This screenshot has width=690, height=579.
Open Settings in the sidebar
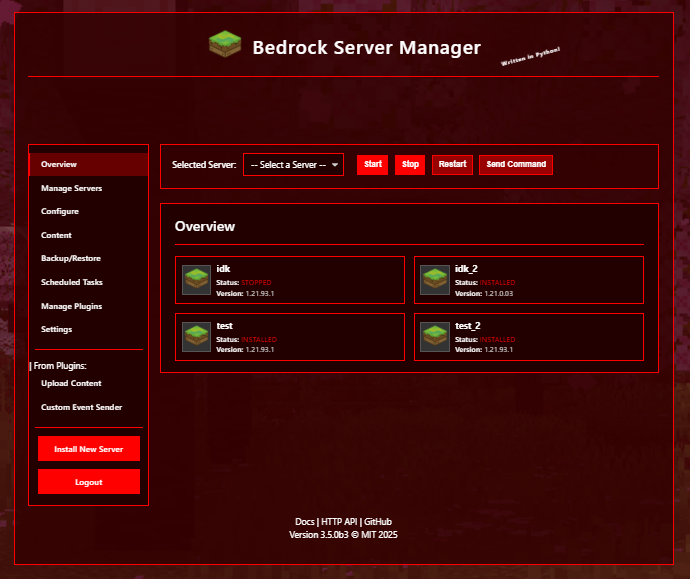(x=88, y=330)
